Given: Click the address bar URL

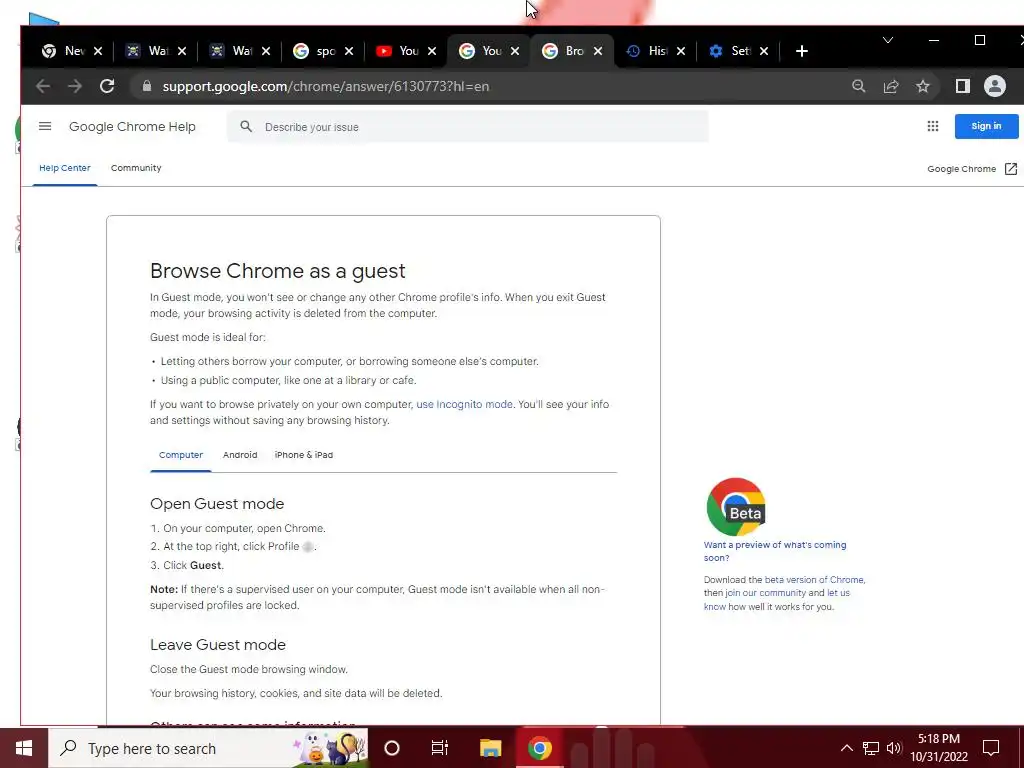Looking at the screenshot, I should [x=326, y=86].
